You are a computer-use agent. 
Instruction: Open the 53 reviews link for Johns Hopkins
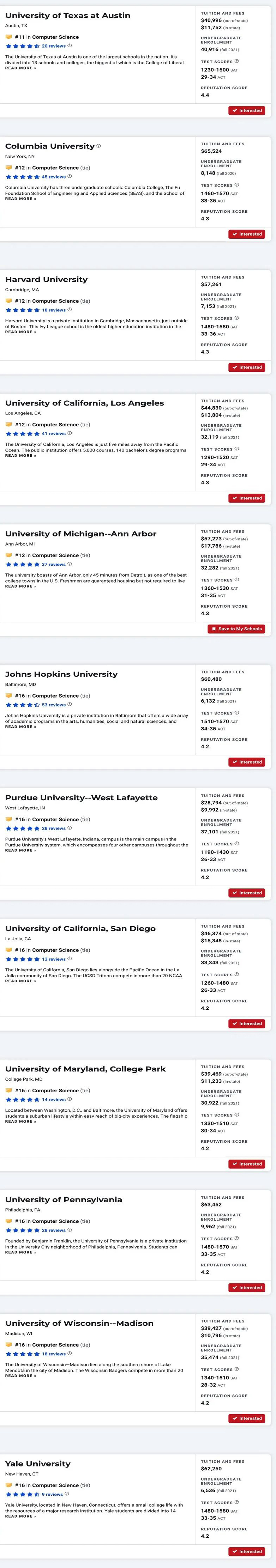coord(54,705)
